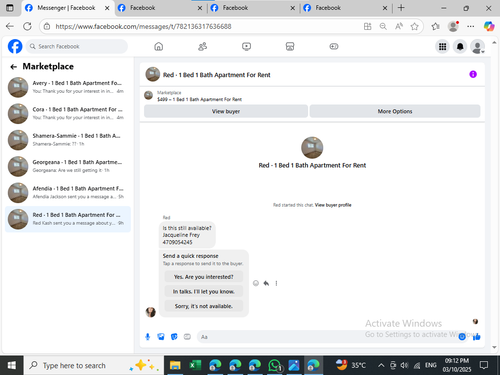Open WhatsApp from taskbar
The width and height of the screenshot is (500, 375).
[x=274, y=365]
